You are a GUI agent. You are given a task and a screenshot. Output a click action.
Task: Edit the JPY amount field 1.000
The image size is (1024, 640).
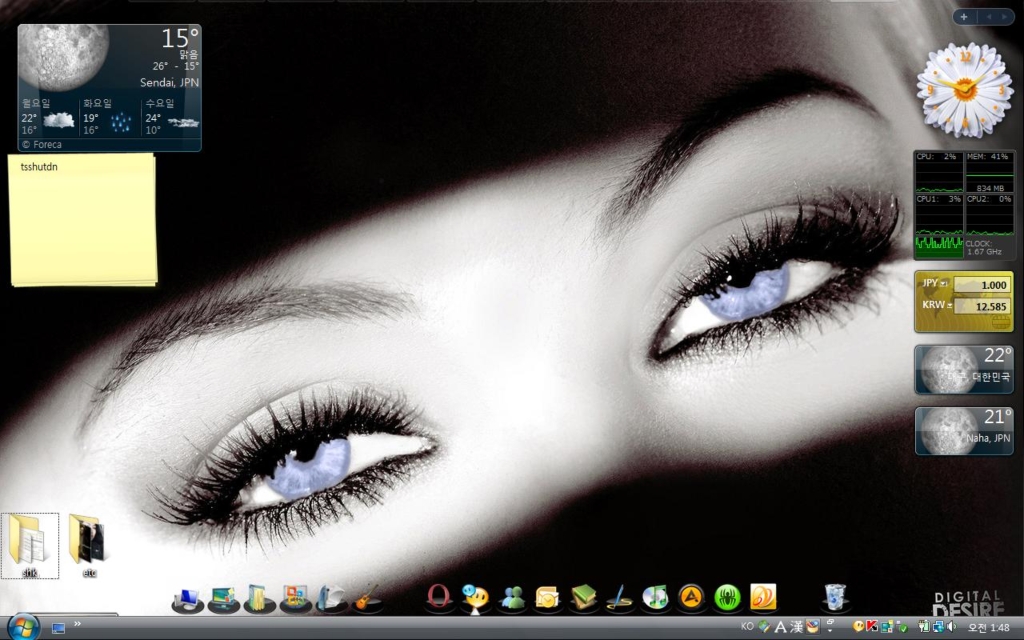[982, 285]
